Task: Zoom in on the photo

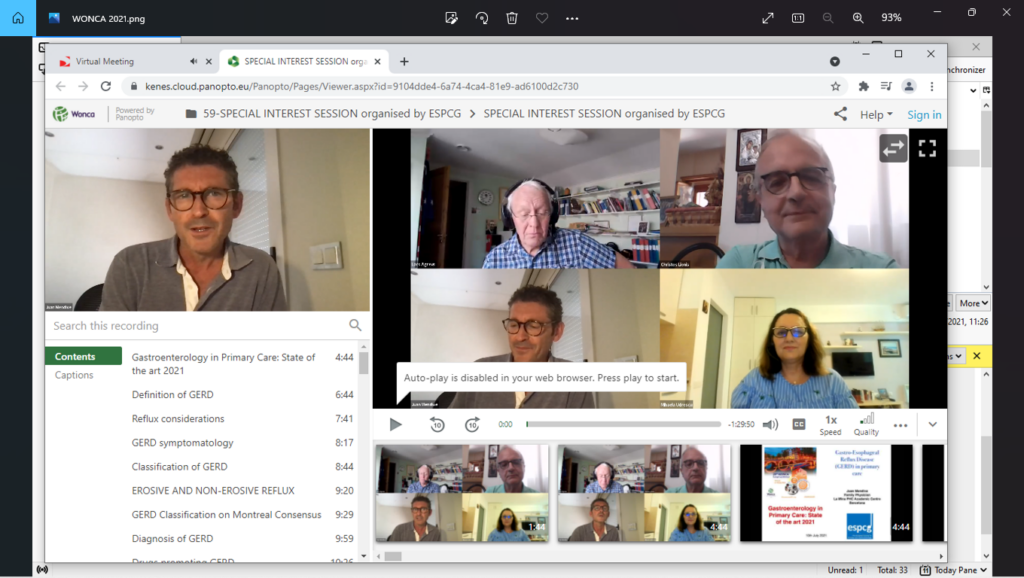Action: [858, 18]
